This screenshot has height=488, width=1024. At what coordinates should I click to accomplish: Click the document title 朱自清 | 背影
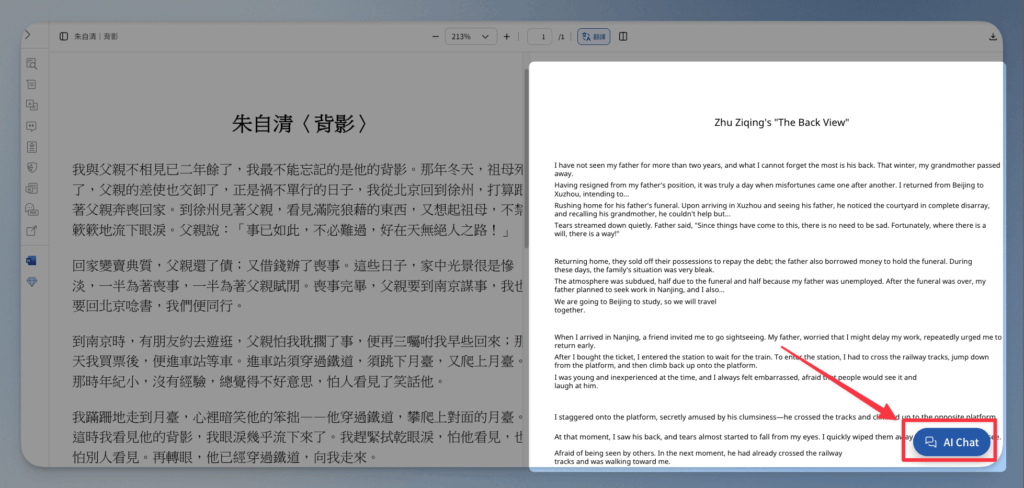point(96,37)
